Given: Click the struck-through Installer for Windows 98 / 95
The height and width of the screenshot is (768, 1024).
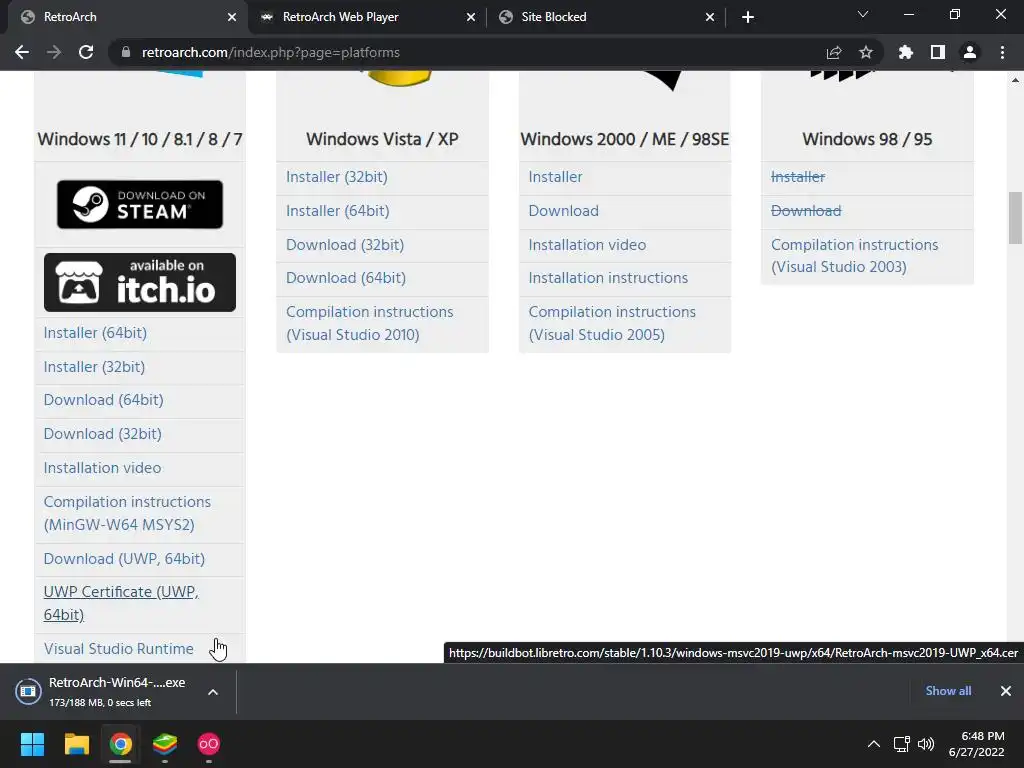Looking at the screenshot, I should tap(798, 177).
